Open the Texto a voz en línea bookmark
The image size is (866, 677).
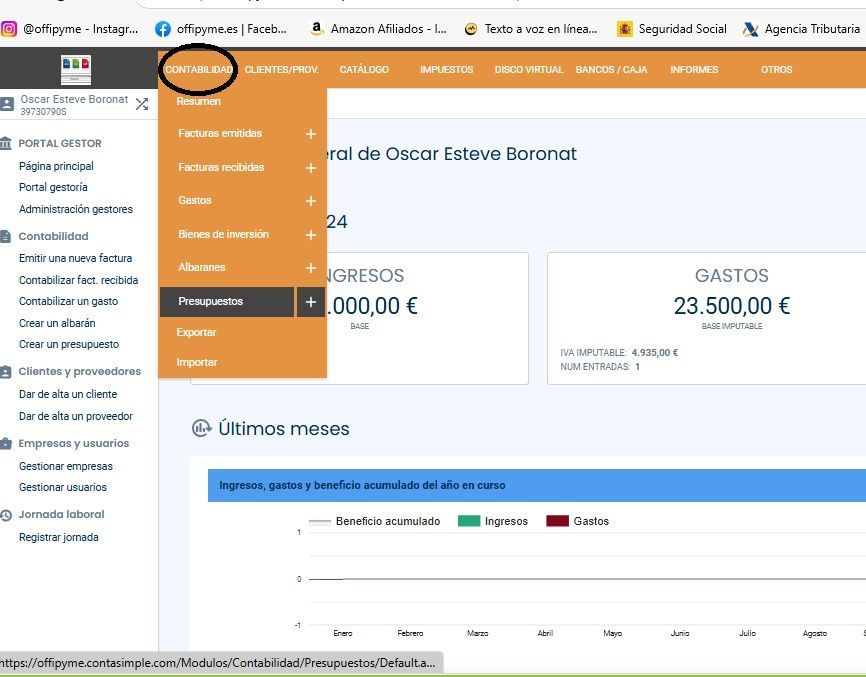tap(531, 29)
